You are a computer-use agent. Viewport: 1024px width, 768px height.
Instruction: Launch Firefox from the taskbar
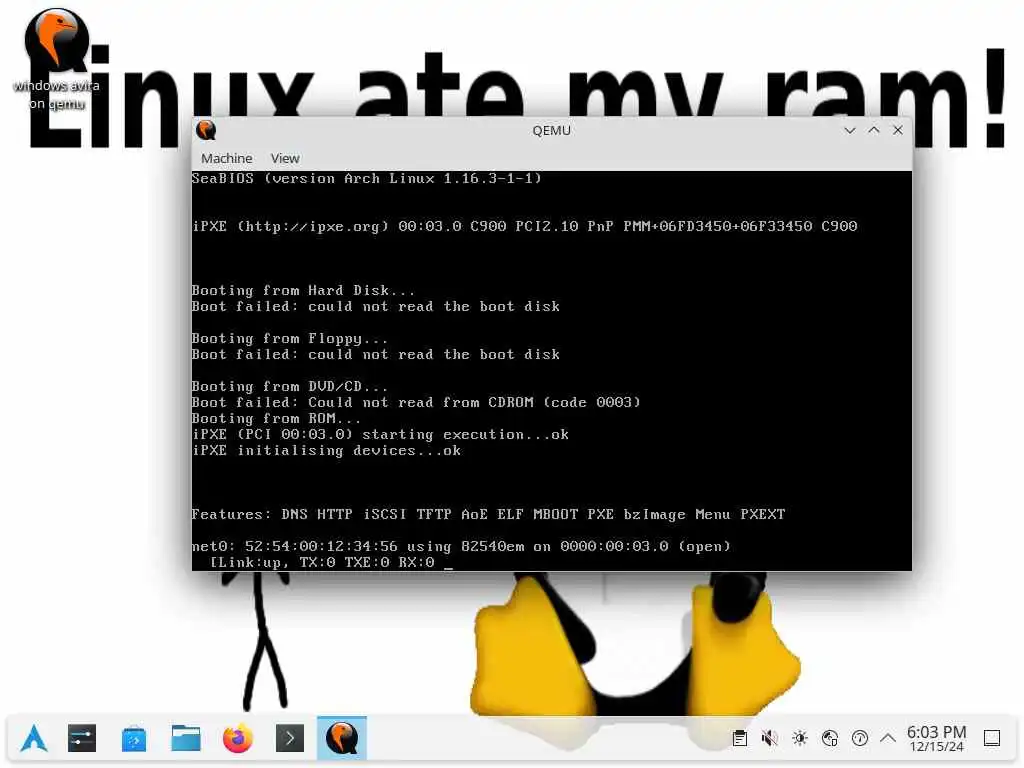pos(238,739)
